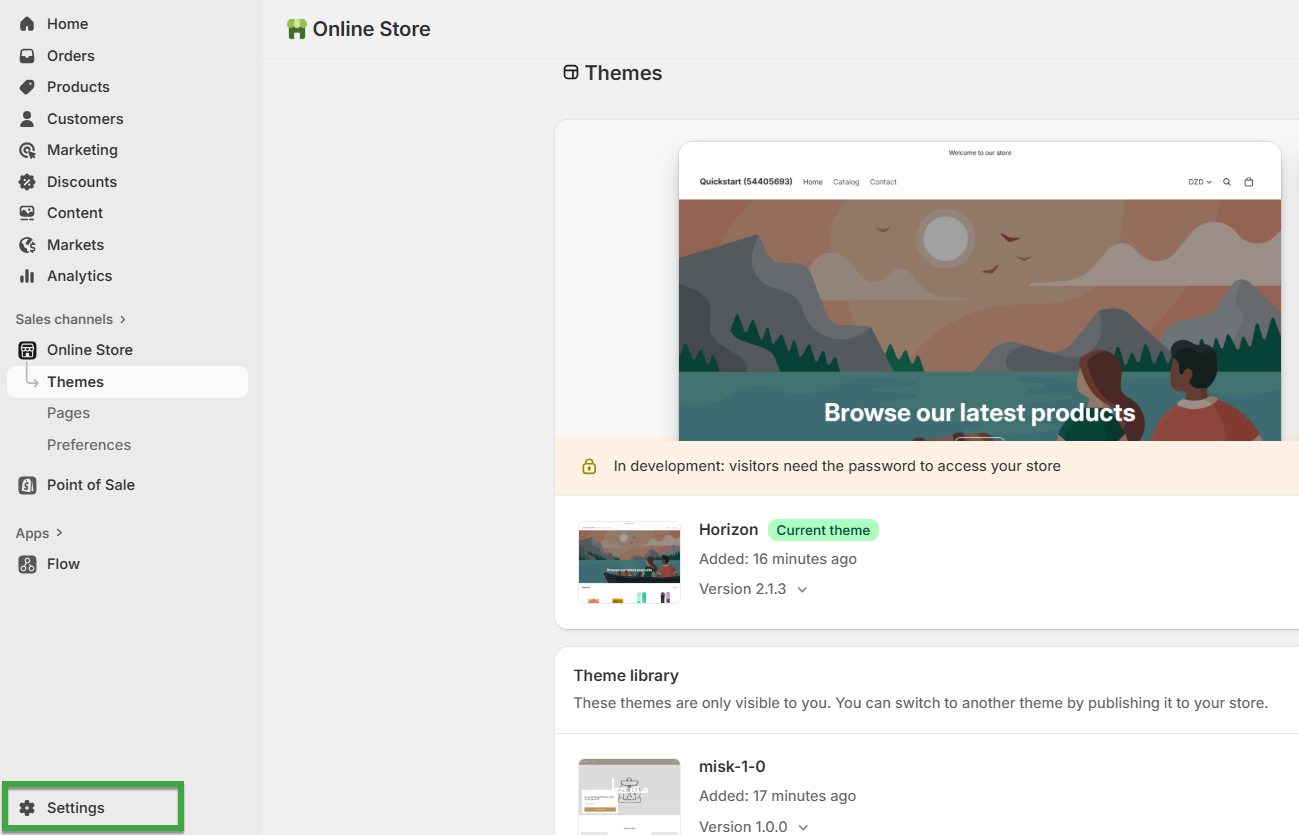Open Preferences under Online Store
The height and width of the screenshot is (835, 1299).
point(89,445)
